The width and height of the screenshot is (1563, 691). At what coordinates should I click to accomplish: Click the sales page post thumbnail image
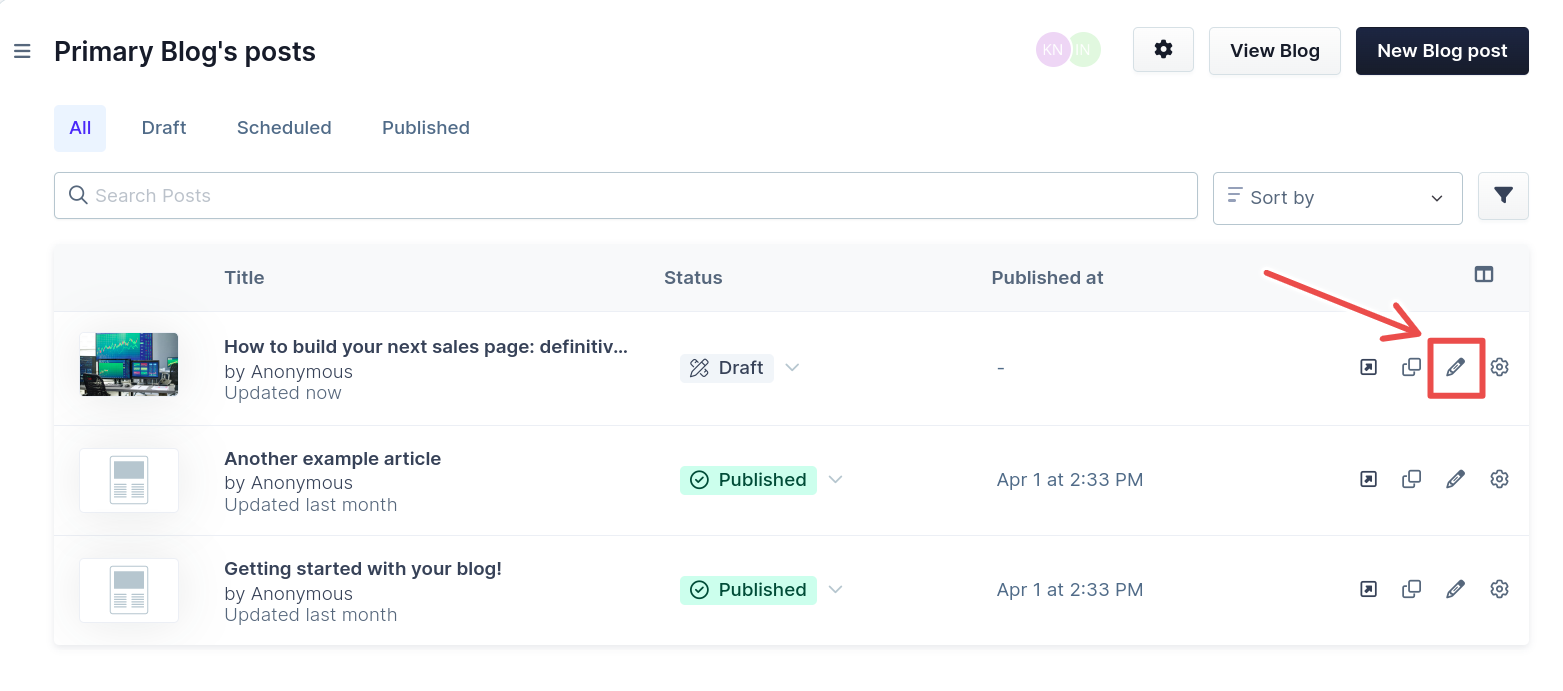tap(128, 365)
